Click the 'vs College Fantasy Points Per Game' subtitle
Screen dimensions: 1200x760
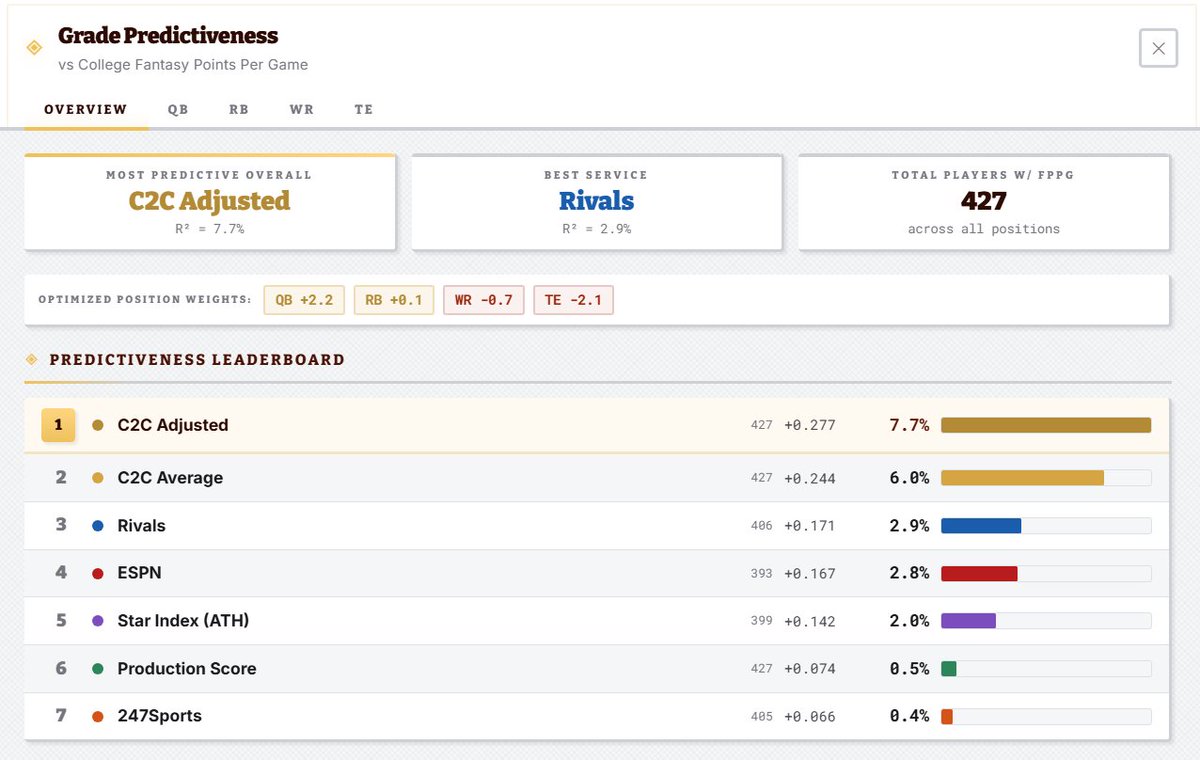tap(183, 65)
